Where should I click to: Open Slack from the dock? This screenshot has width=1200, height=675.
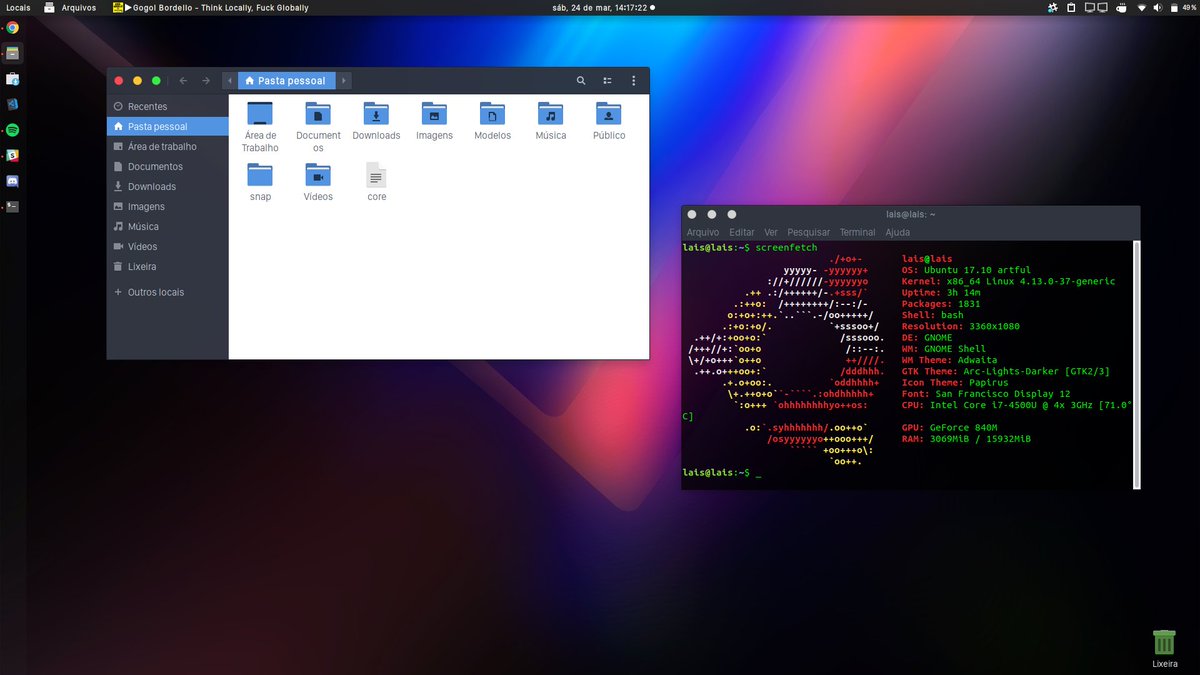(13, 156)
